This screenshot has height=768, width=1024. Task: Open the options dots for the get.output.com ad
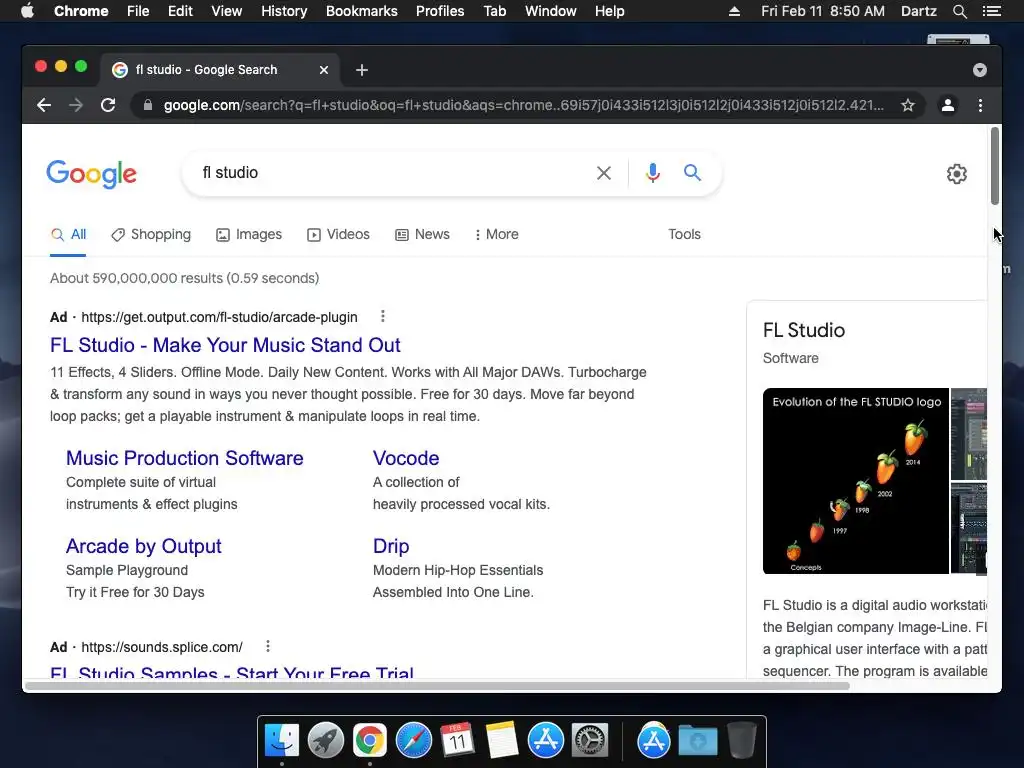click(x=383, y=316)
